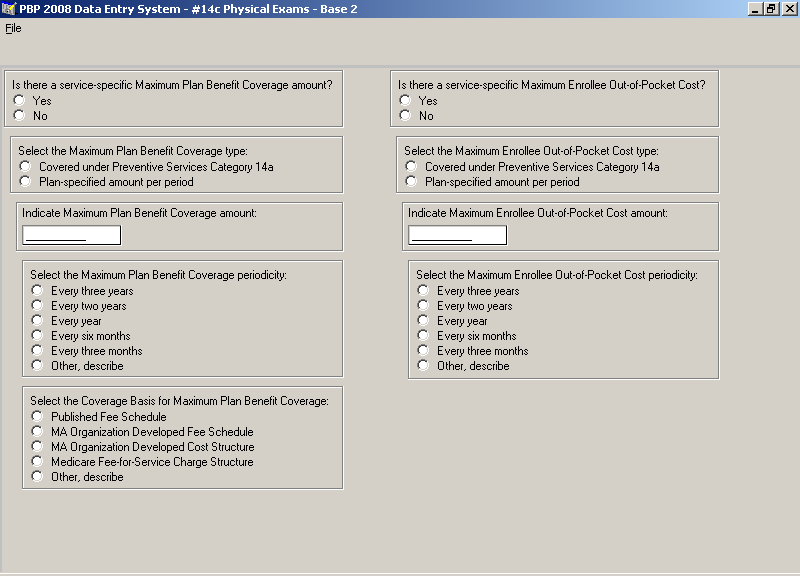The image size is (800, 576).
Task: Minimize the PBP Data Entry window
Action: click(756, 9)
